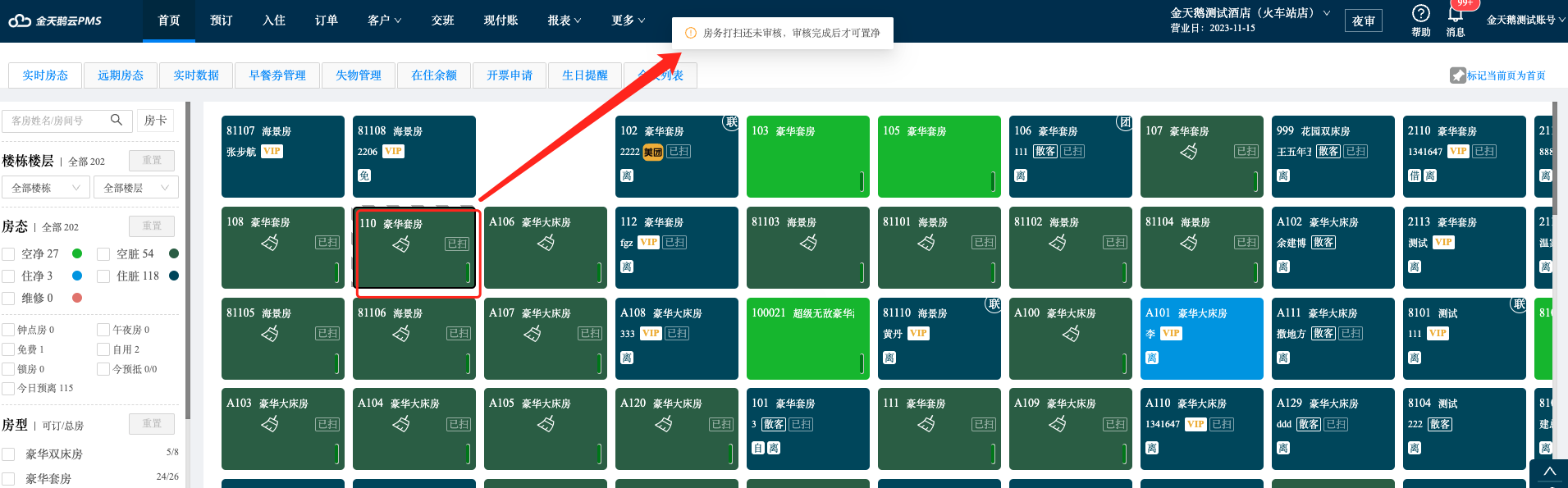Click the broom cleaning icon on room 108

pos(270,243)
